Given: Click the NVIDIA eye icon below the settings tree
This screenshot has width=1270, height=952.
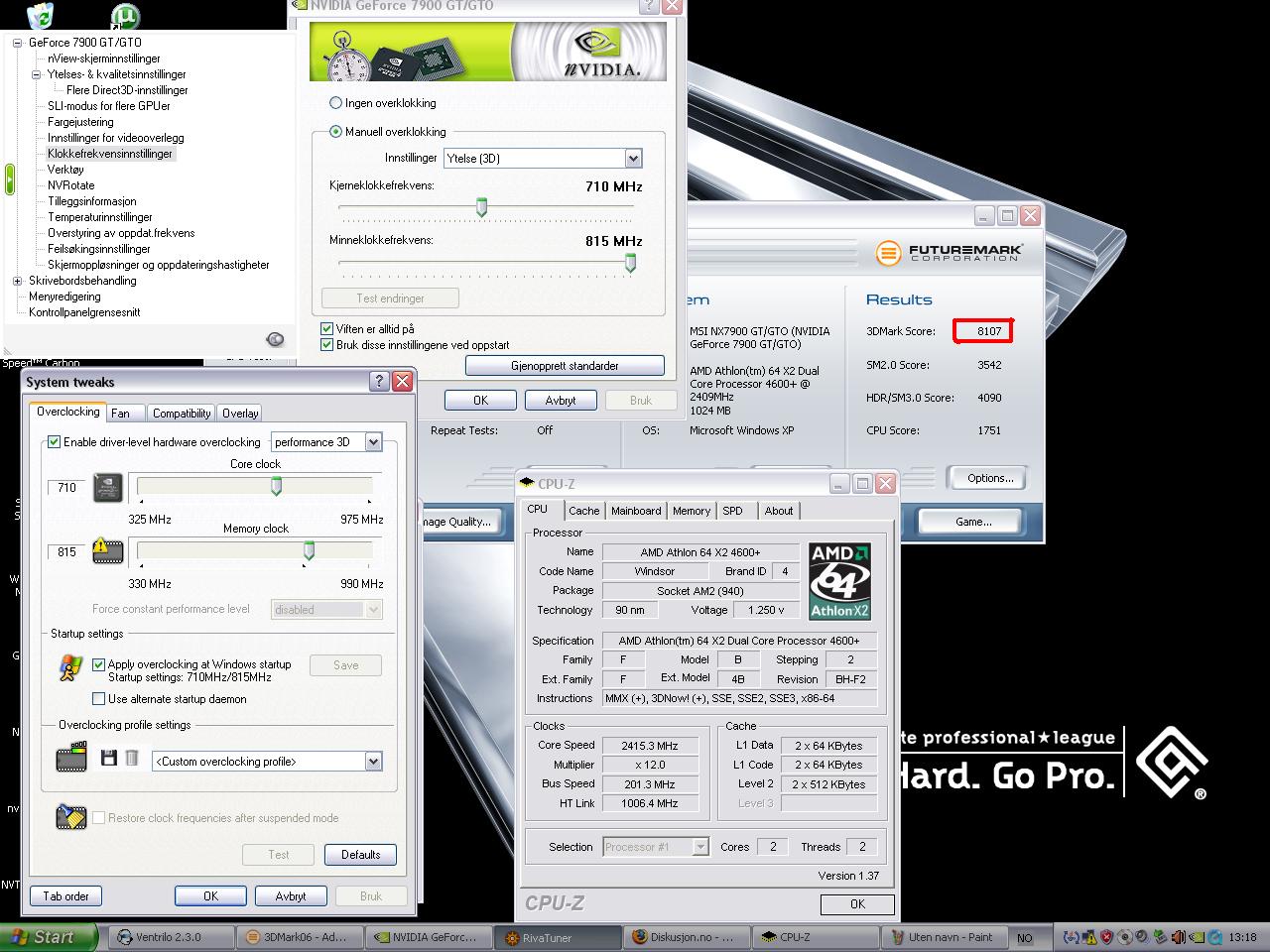Looking at the screenshot, I should click(x=275, y=339).
